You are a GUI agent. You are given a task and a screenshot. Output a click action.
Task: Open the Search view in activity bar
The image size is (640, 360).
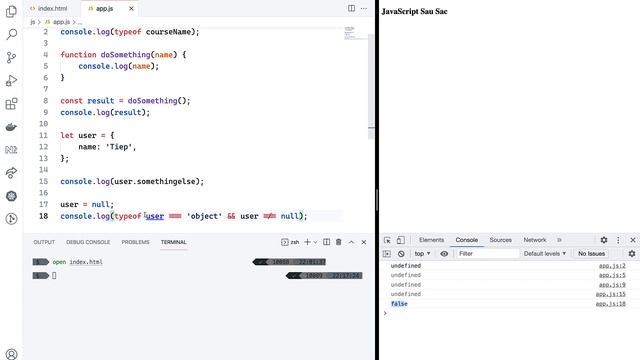11,34
